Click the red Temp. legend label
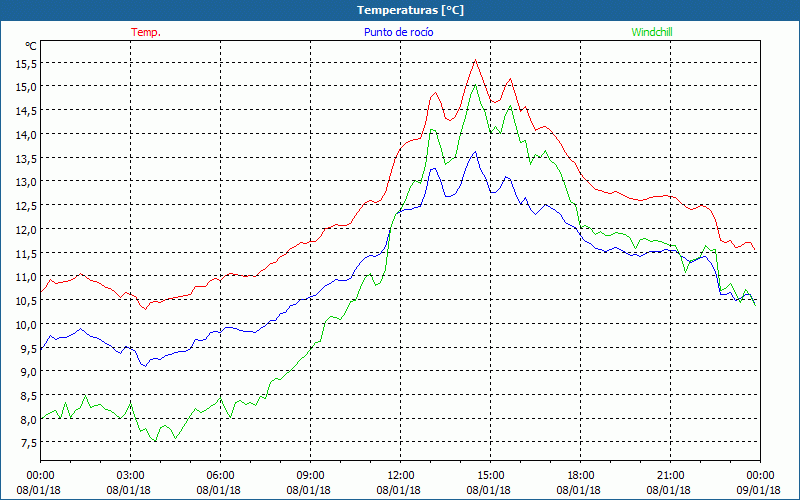Image resolution: width=800 pixels, height=500 pixels. (146, 32)
